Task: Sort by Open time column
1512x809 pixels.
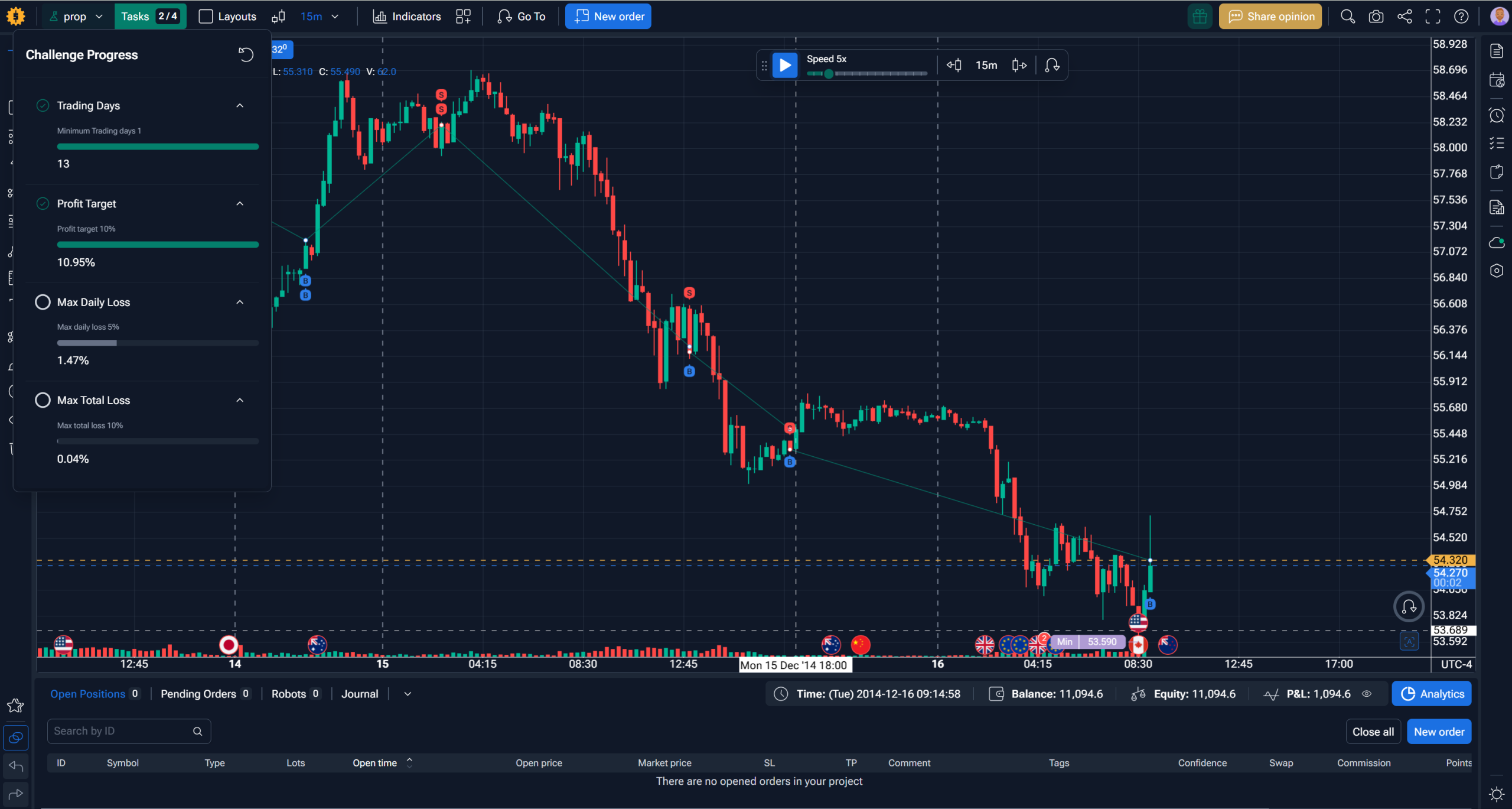Action: click(382, 763)
